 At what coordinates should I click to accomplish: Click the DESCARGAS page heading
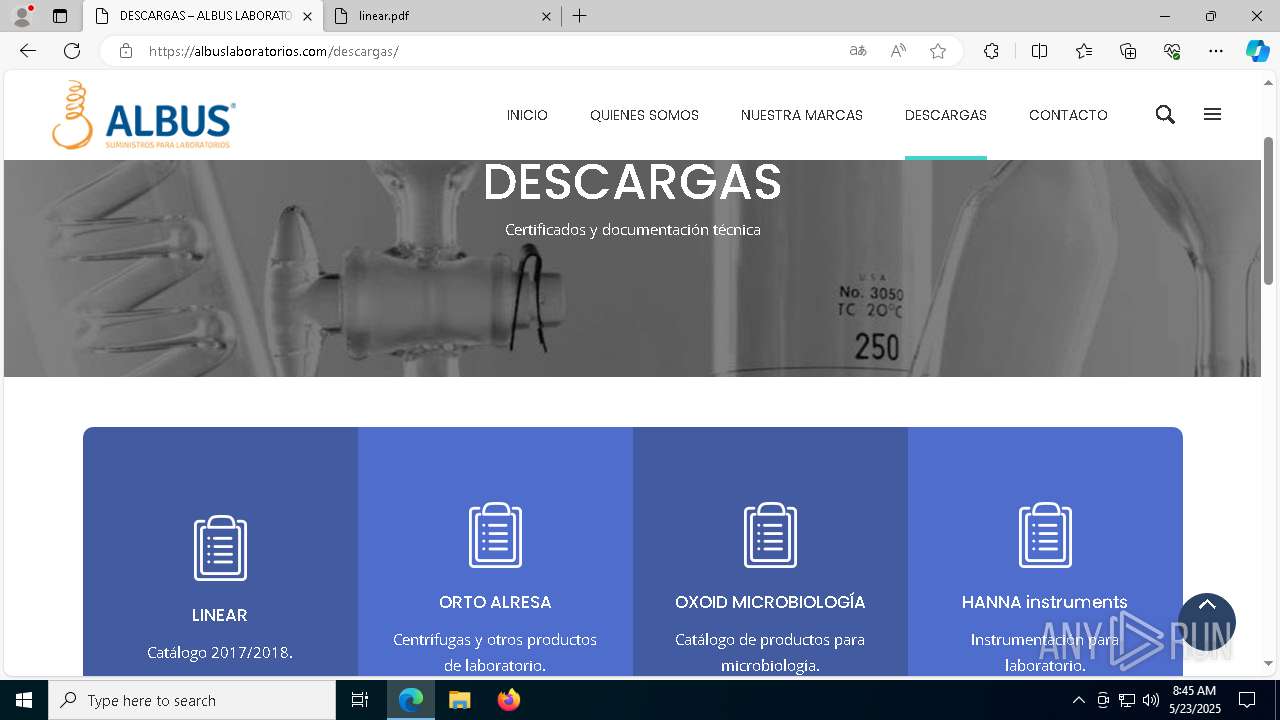coord(633,182)
